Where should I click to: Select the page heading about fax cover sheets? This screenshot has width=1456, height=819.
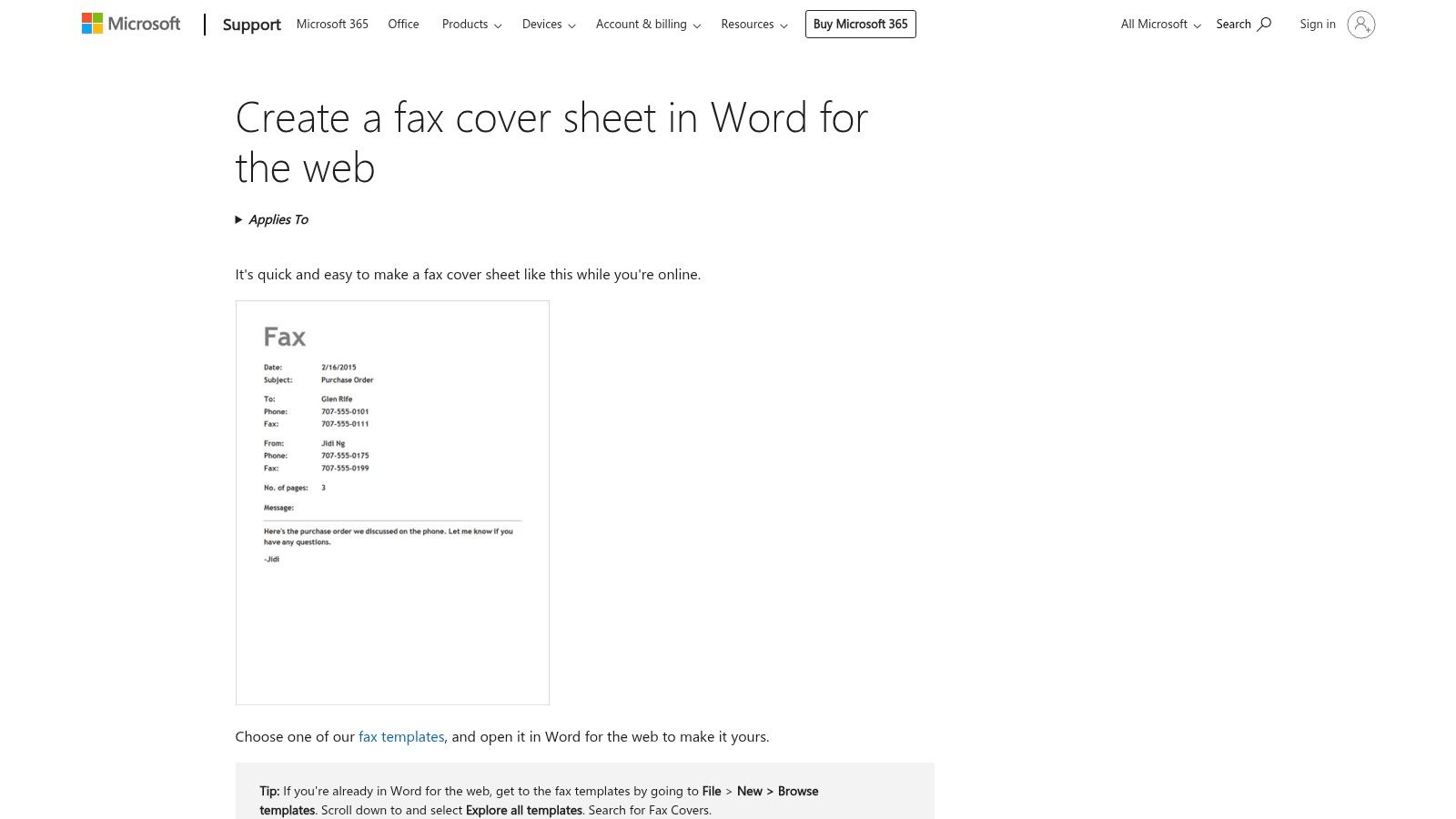551,141
